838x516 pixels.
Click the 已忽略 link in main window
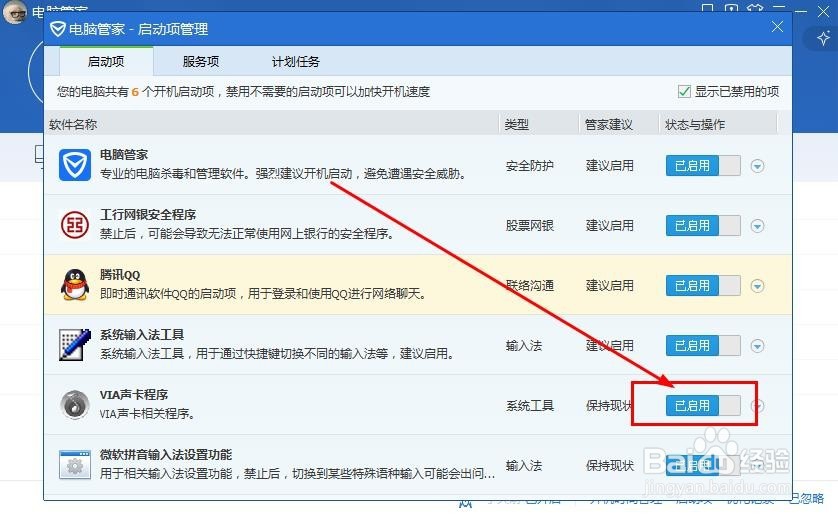pos(806,498)
